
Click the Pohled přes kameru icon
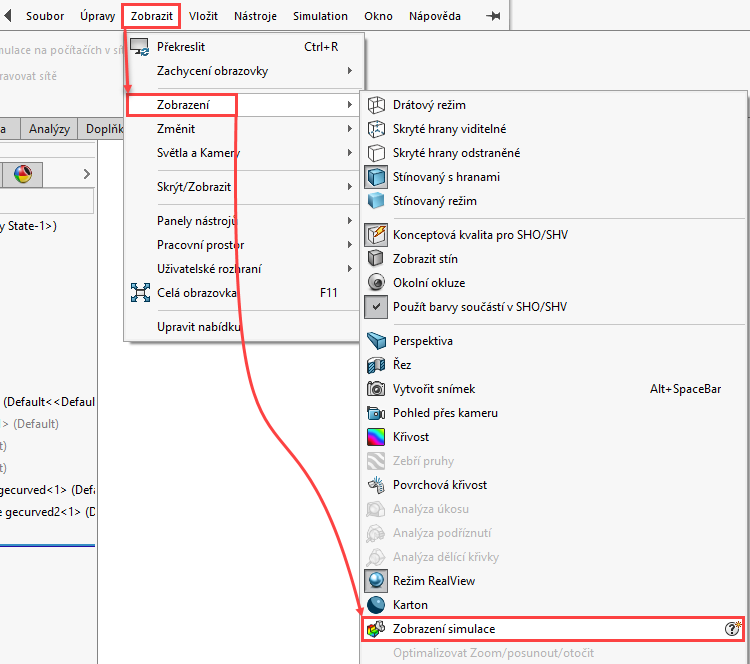pyautogui.click(x=376, y=412)
